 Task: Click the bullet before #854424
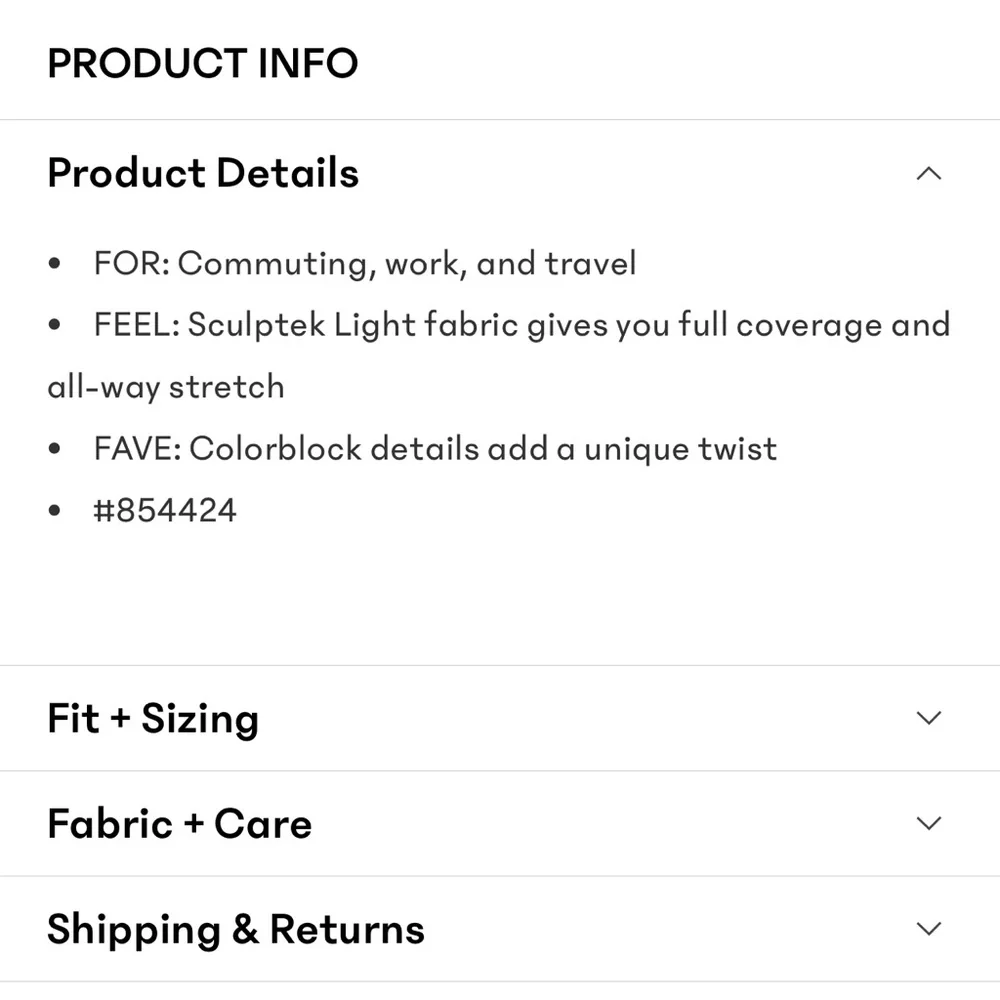[x=55, y=511]
